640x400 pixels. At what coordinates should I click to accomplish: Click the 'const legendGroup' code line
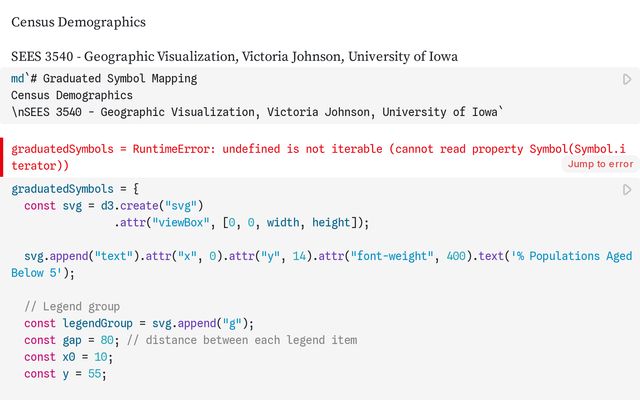tap(139, 323)
